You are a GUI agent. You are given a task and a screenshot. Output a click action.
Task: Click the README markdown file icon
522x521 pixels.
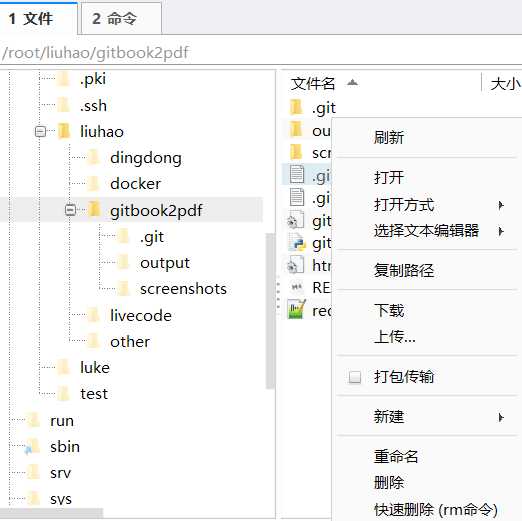point(296,287)
